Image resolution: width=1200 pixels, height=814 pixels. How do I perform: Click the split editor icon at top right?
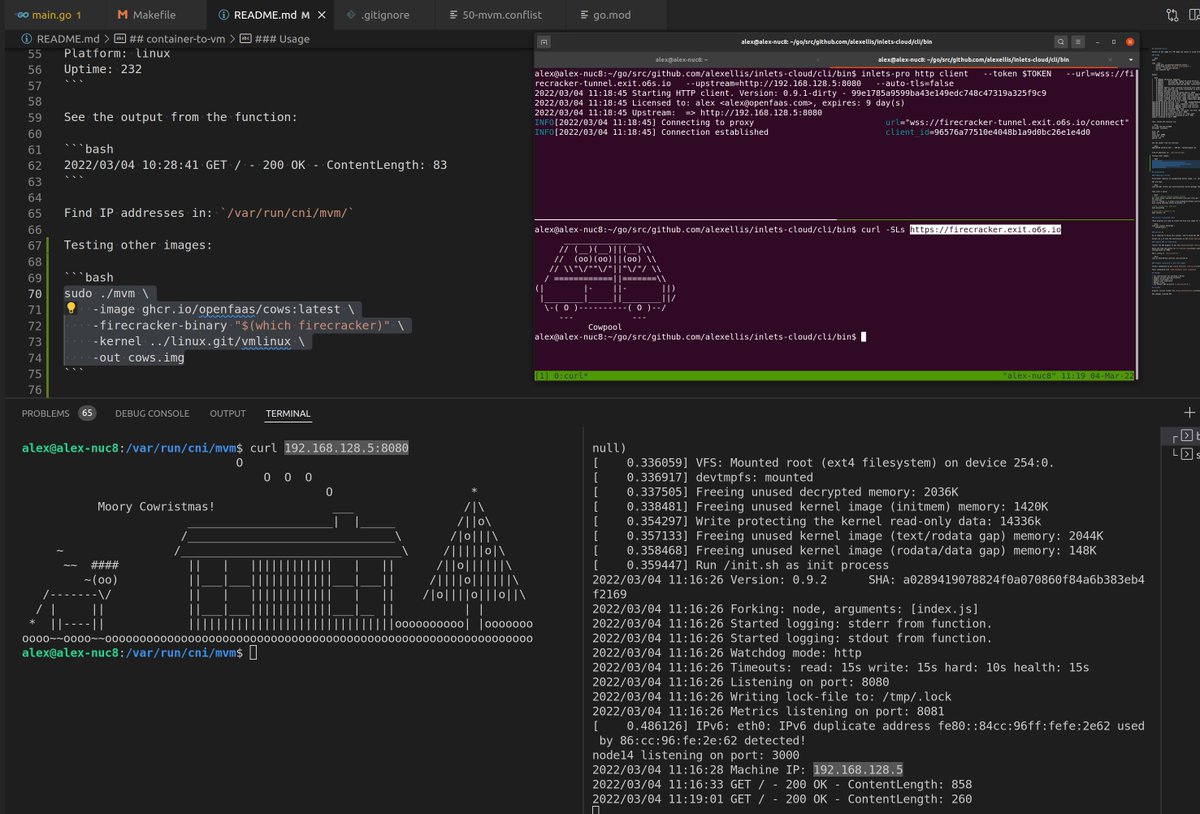click(1196, 16)
